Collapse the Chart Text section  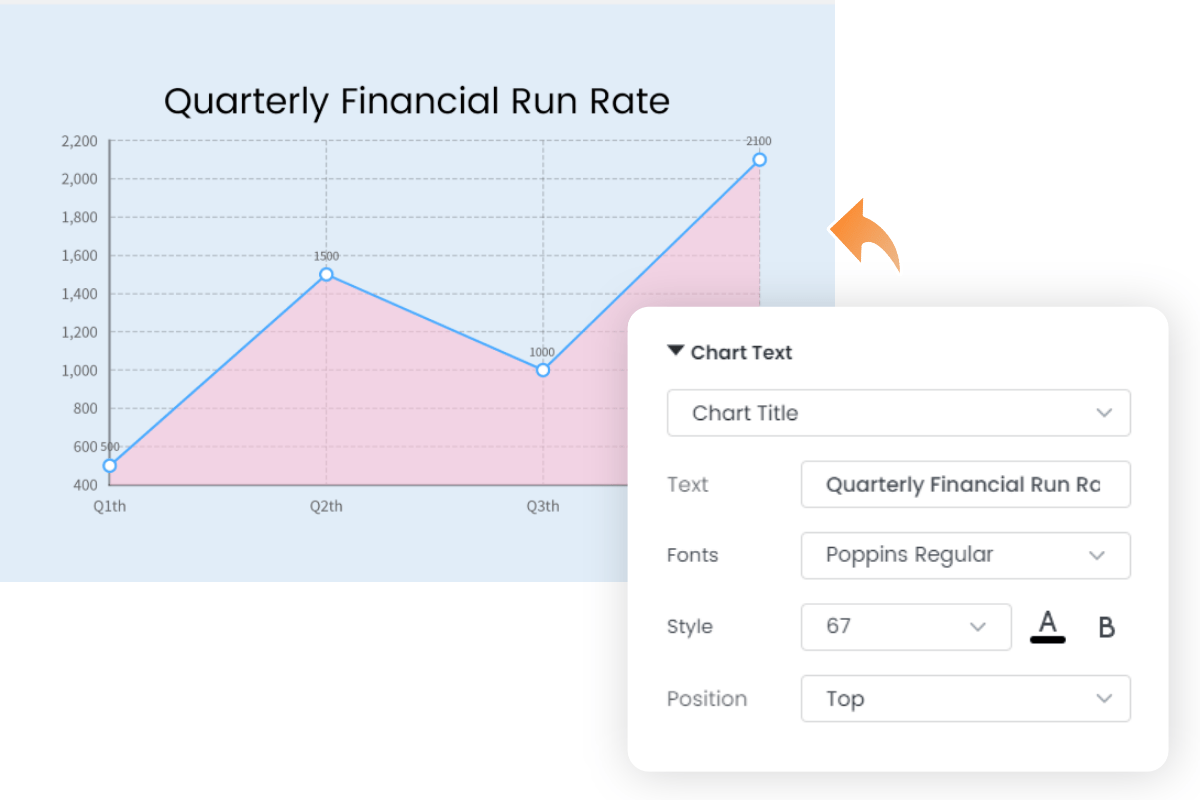[675, 351]
